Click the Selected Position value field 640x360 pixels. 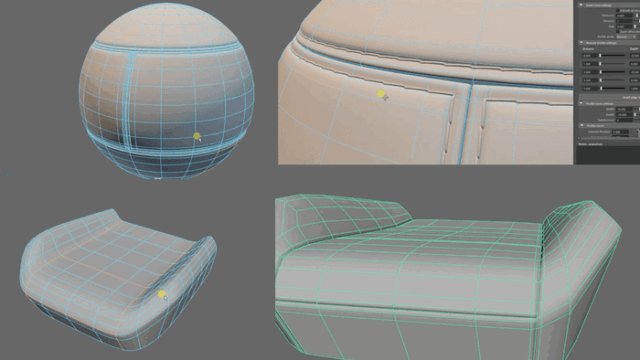point(620,132)
